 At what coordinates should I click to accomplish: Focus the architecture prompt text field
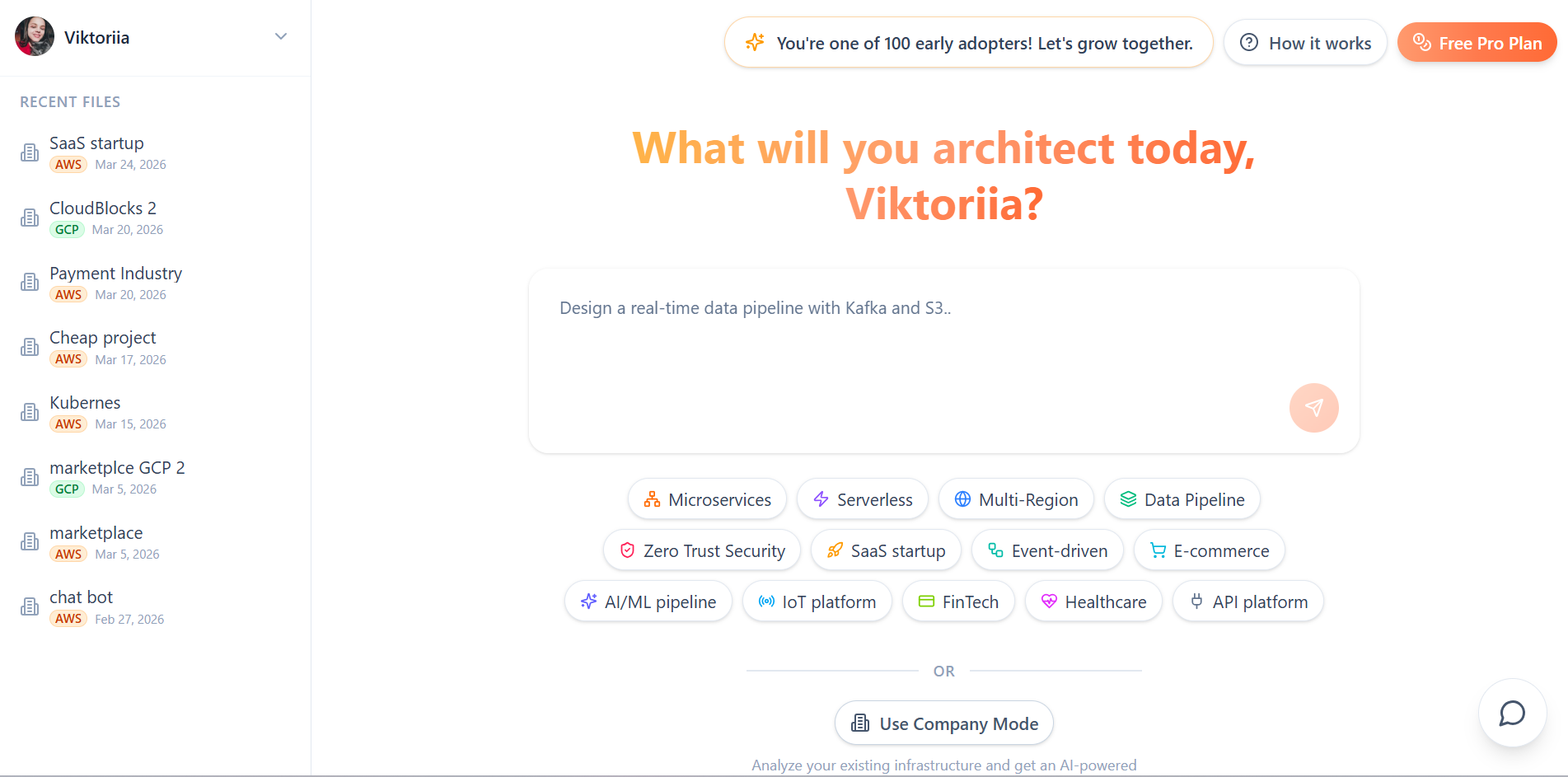tap(906, 346)
